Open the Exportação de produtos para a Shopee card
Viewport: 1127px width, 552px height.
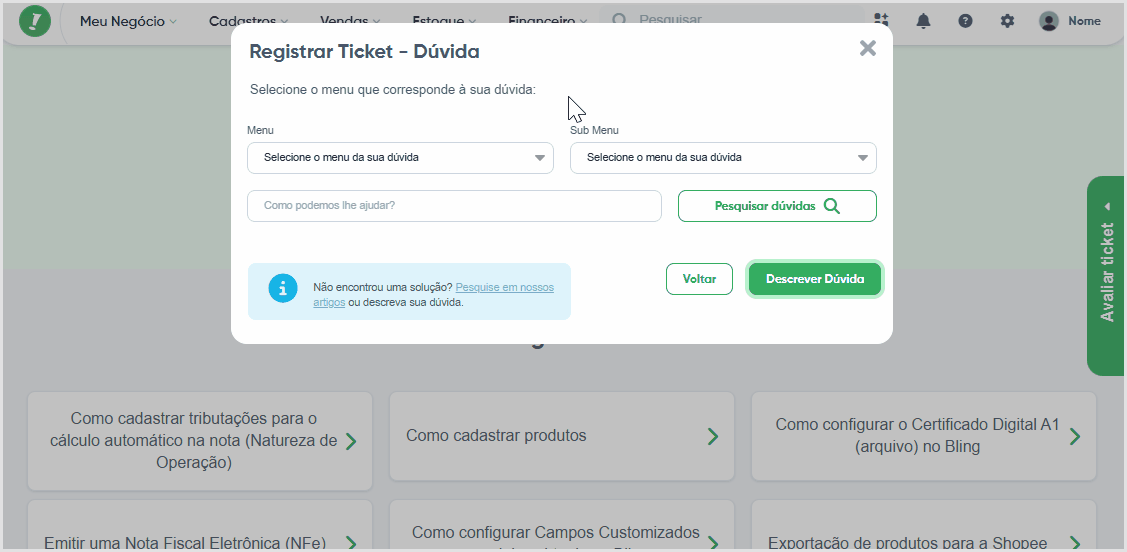[924, 525]
